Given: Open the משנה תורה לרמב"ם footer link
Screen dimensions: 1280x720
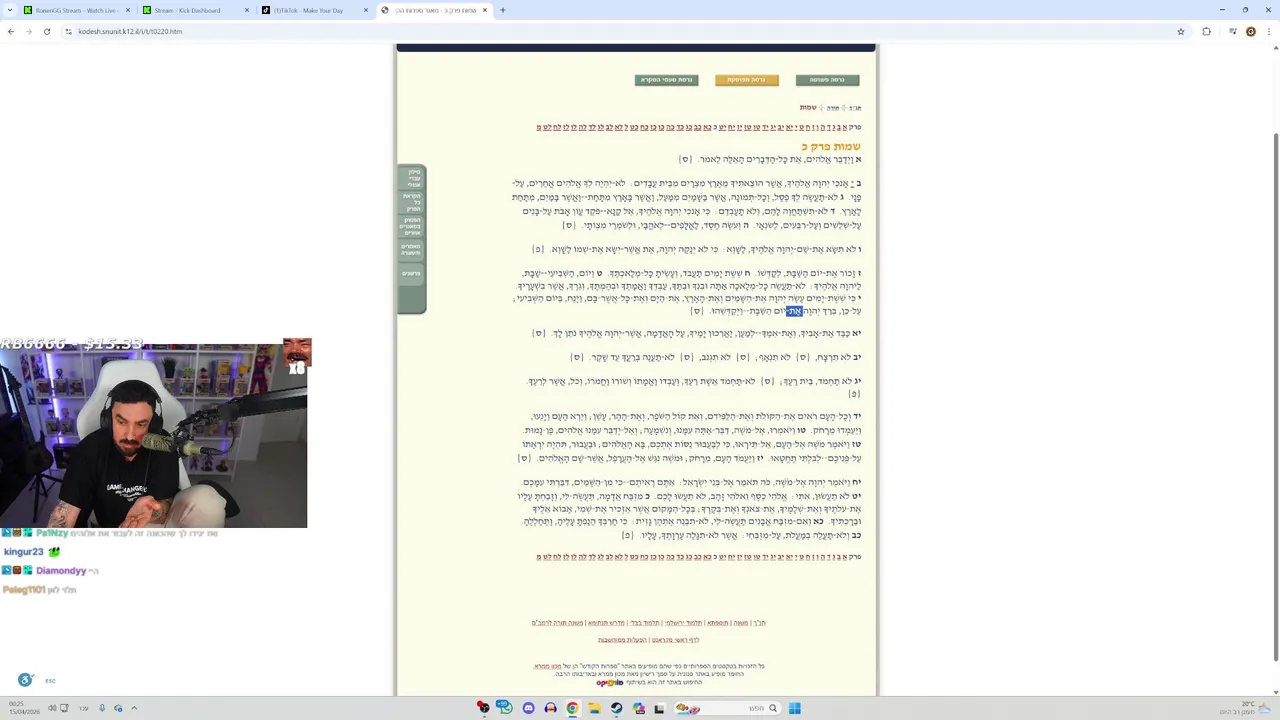Looking at the screenshot, I should (x=557, y=623).
